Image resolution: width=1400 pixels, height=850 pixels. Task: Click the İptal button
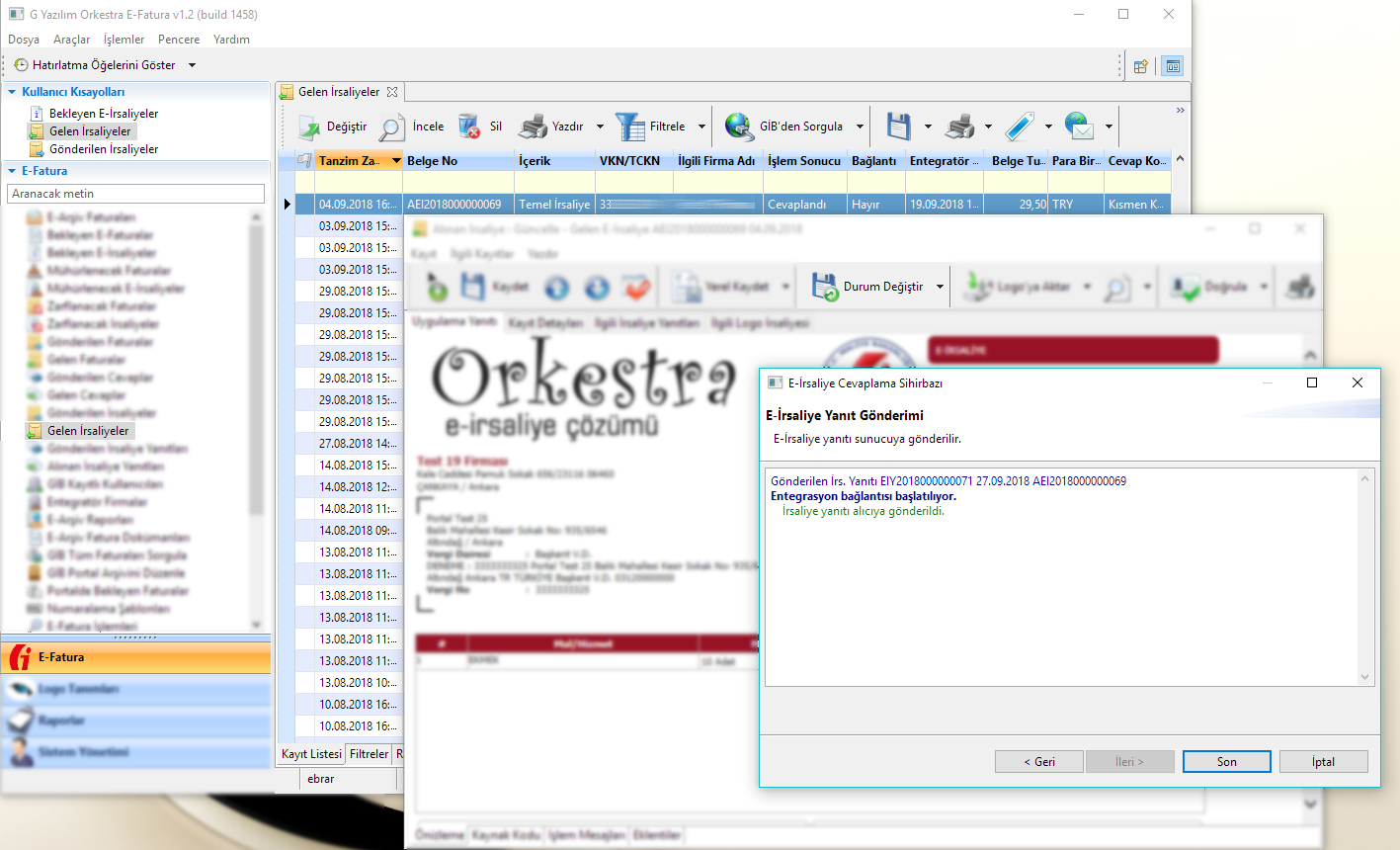(x=1323, y=762)
